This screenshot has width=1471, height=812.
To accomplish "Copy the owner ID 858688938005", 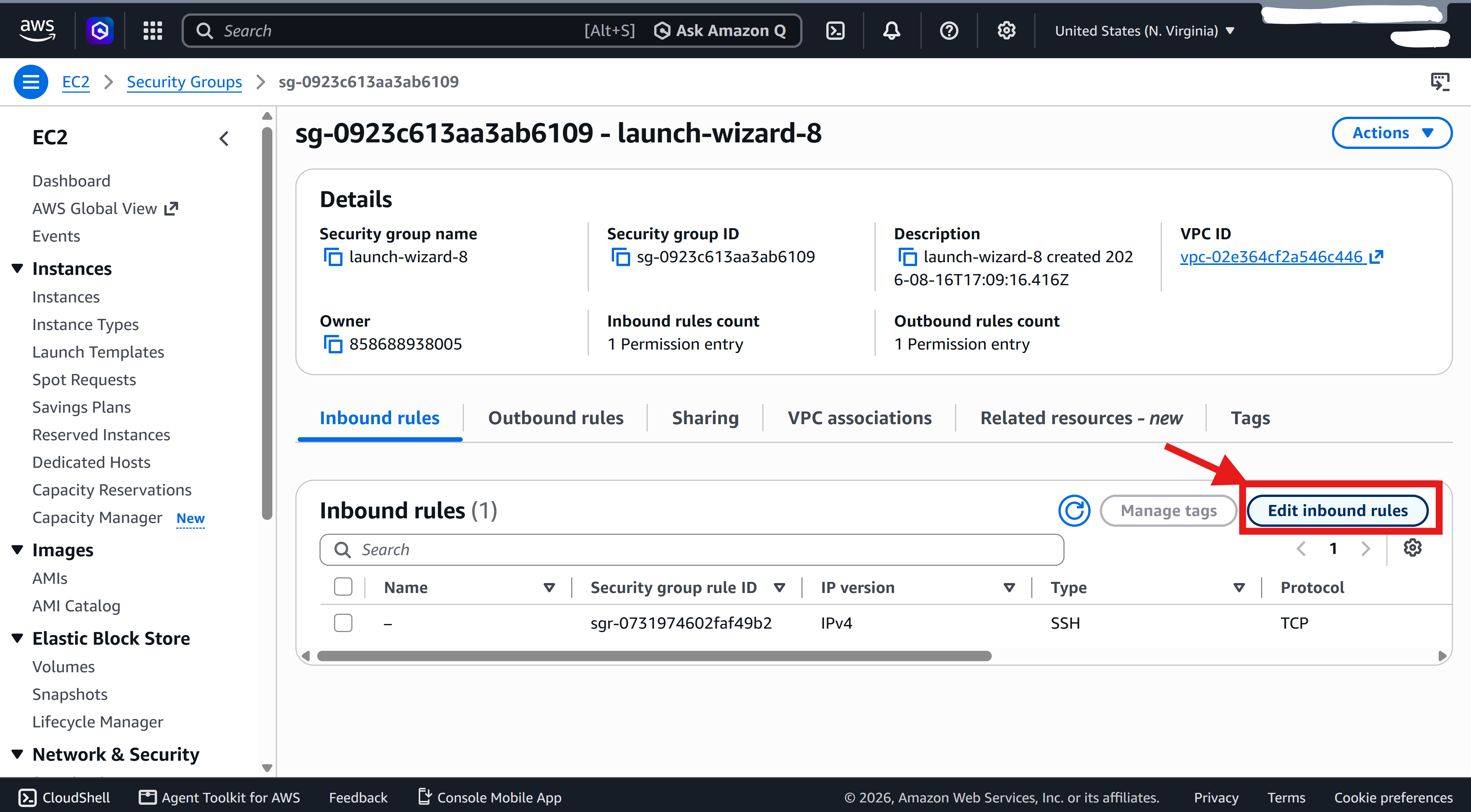I will pyautogui.click(x=333, y=344).
